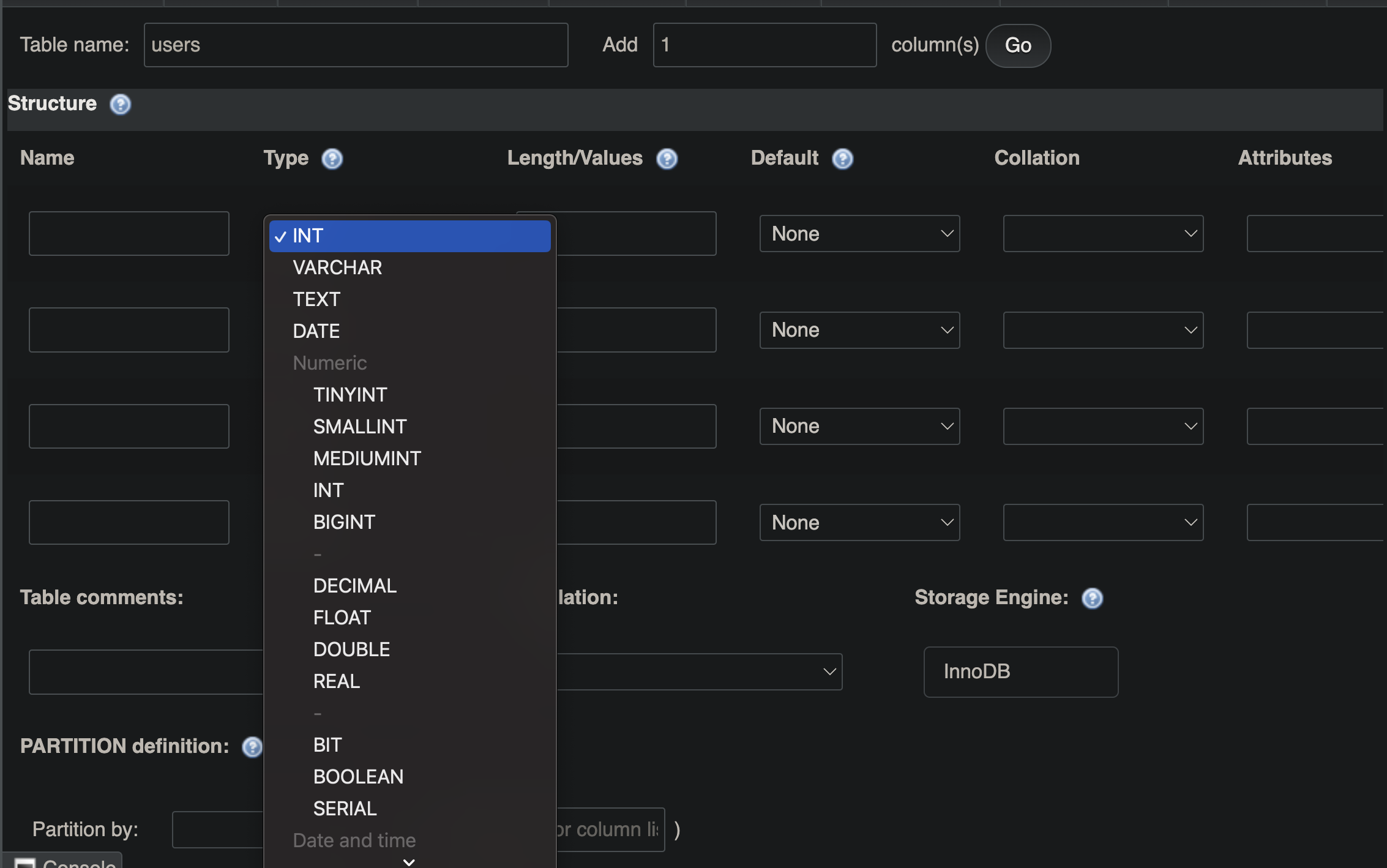Click the Table comments input field

[146, 672]
